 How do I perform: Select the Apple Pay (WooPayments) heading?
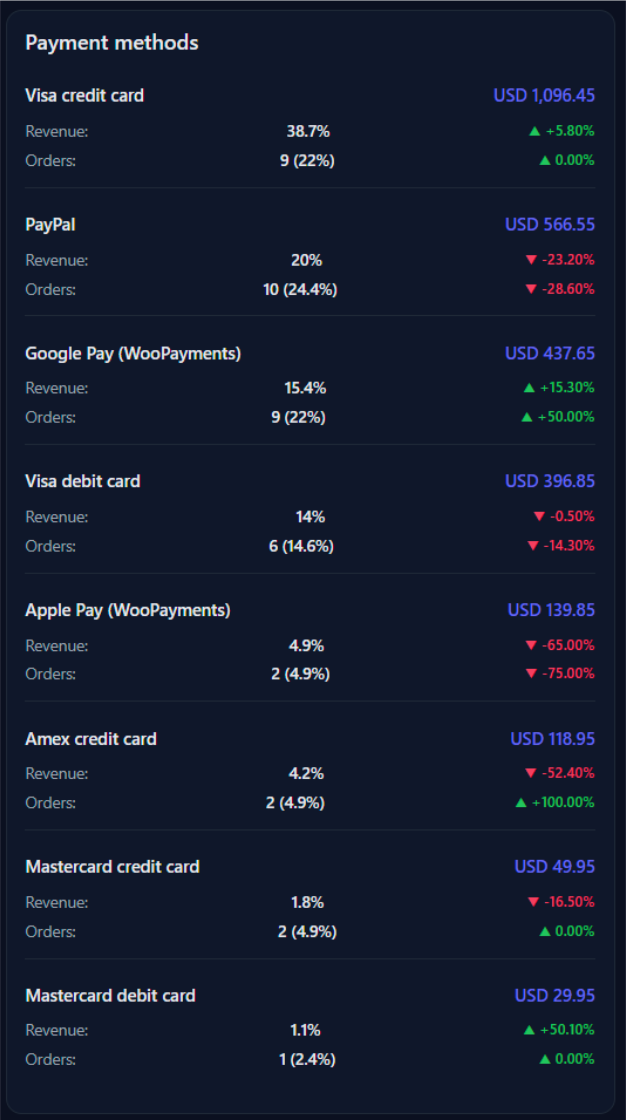click(x=128, y=610)
